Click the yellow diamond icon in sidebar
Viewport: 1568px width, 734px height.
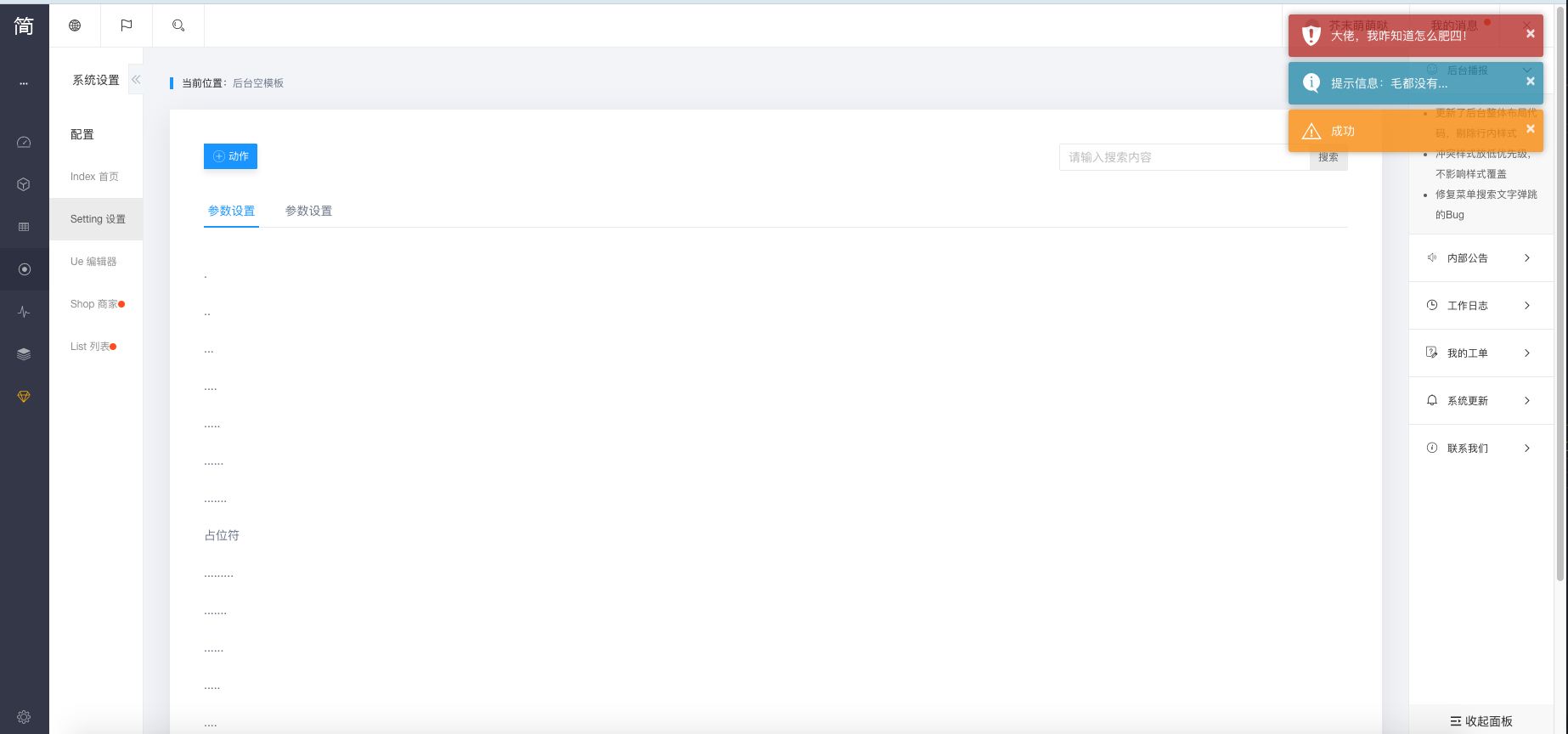click(x=24, y=397)
